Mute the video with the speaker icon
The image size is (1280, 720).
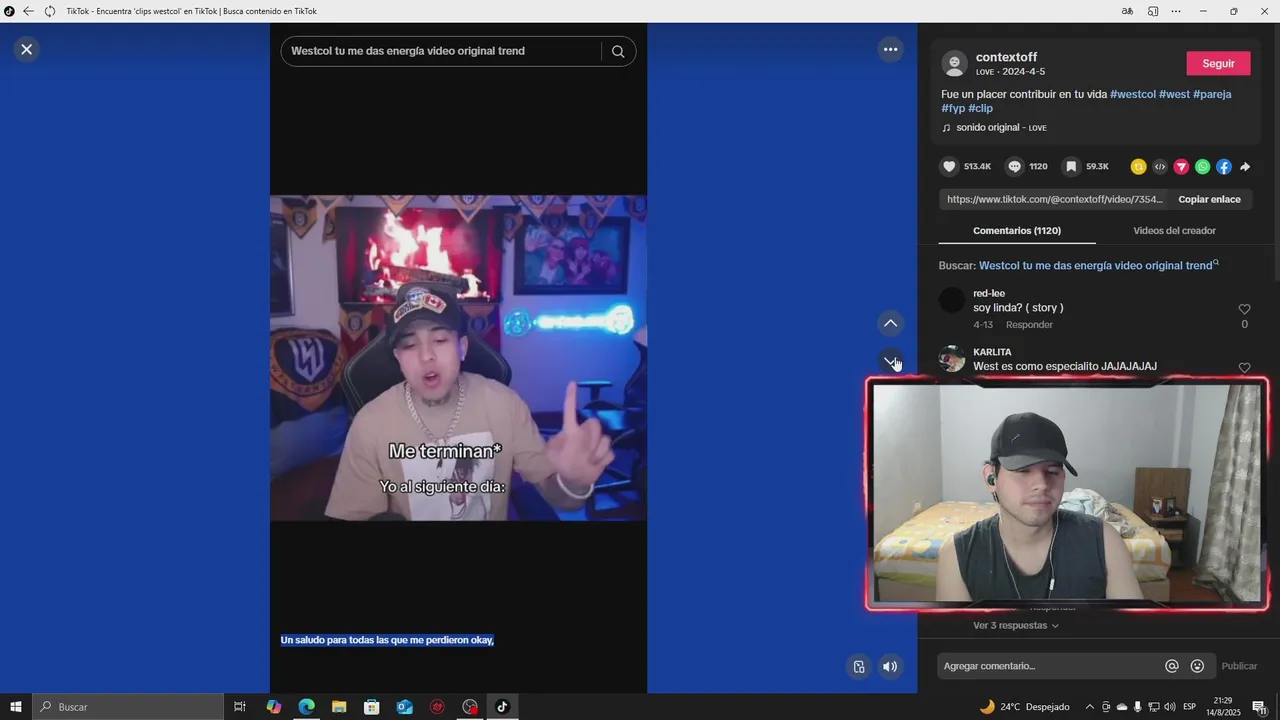[x=890, y=667]
